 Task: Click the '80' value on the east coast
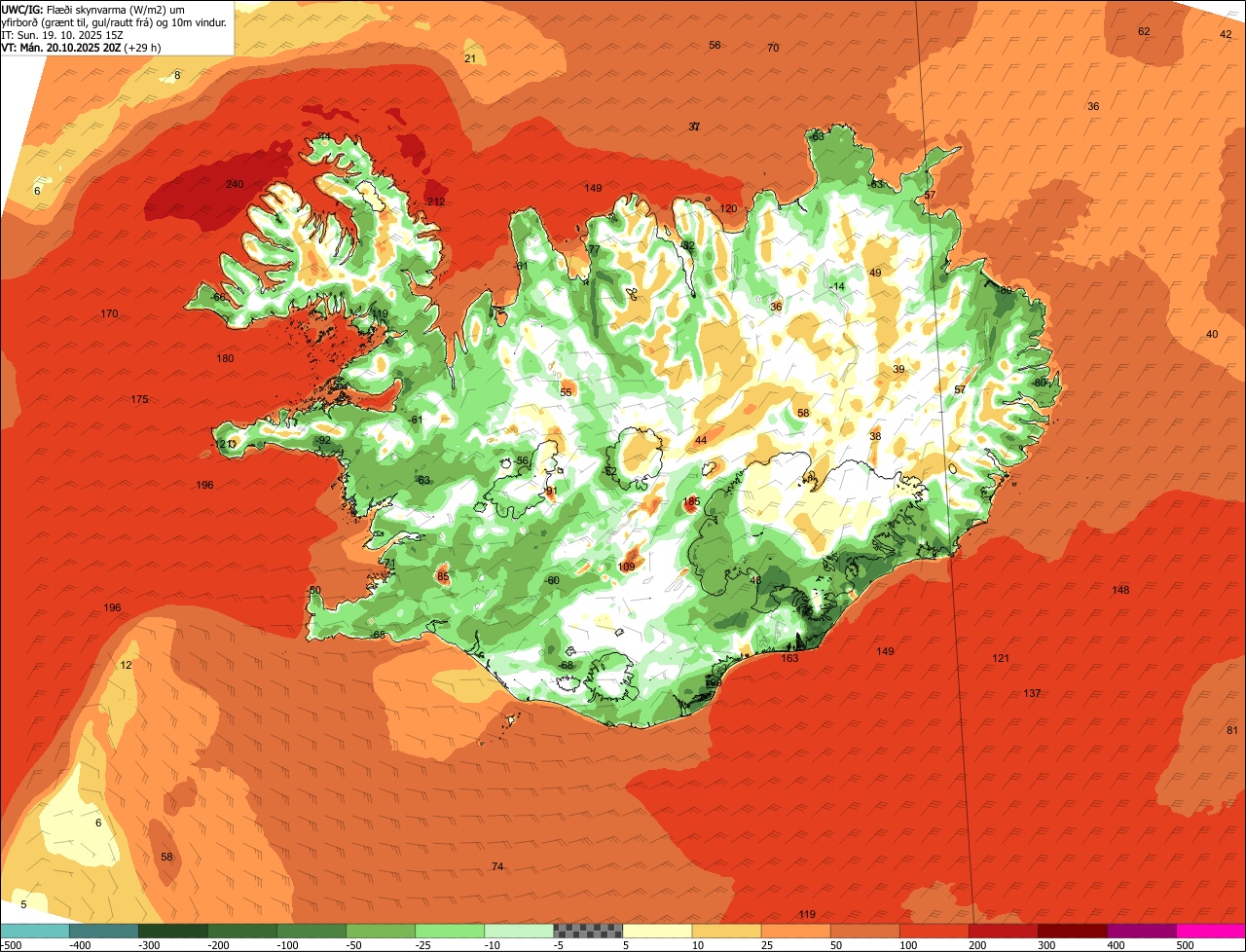point(1040,383)
